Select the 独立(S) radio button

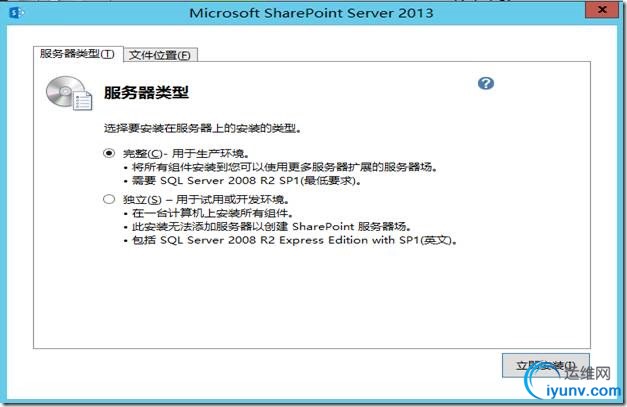[x=109, y=199]
